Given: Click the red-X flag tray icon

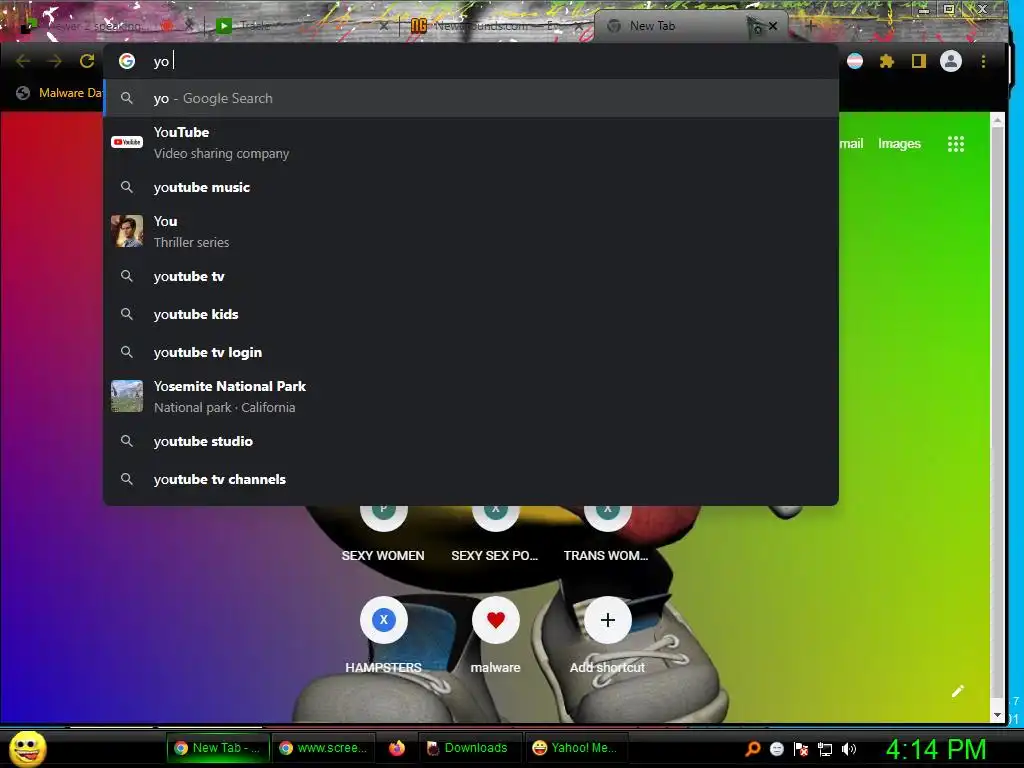Looking at the screenshot, I should pos(801,749).
